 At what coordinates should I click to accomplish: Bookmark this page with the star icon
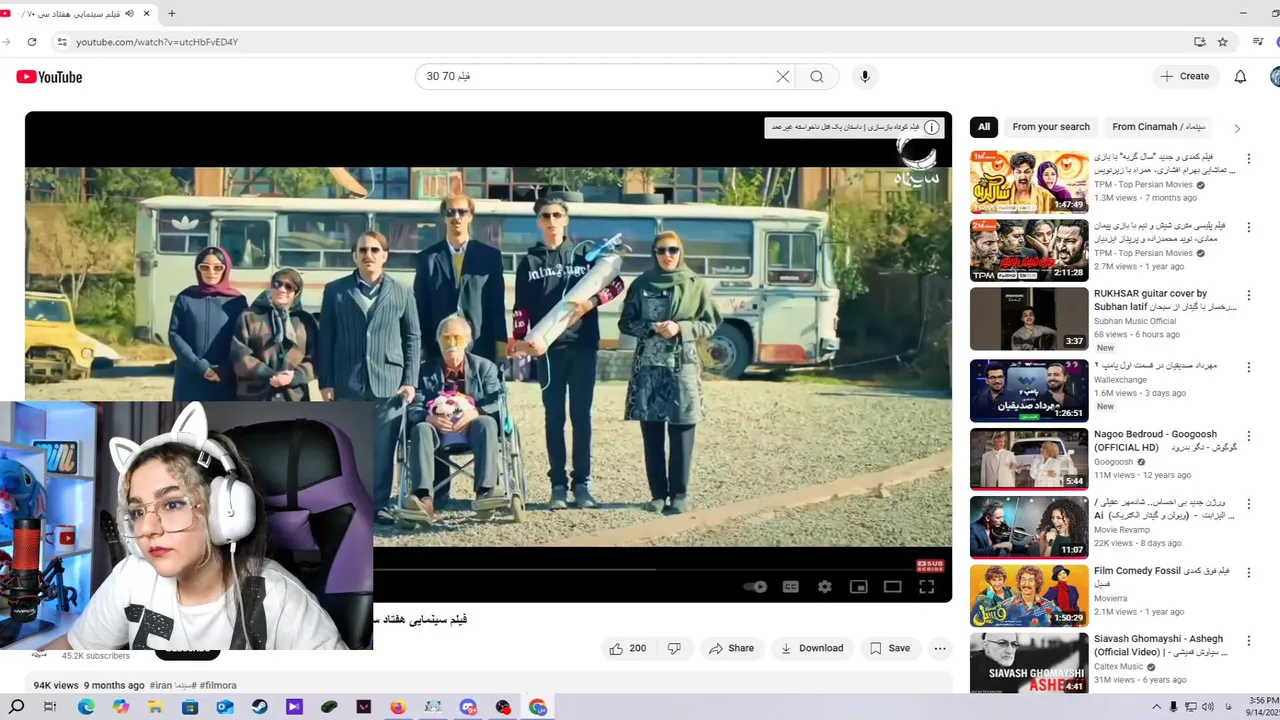pyautogui.click(x=1222, y=42)
